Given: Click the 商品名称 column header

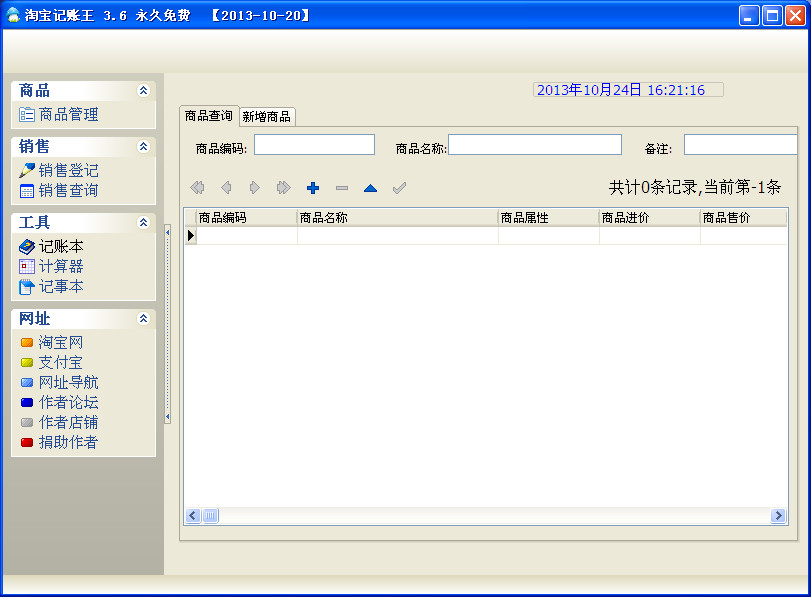Looking at the screenshot, I should 398,218.
